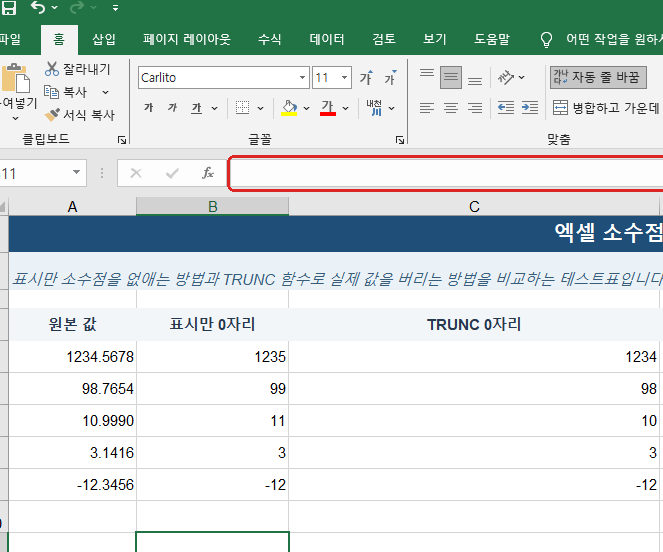Viewport: 663px width, 552px height.
Task: Open the 데이터 tab
Action: [327, 39]
